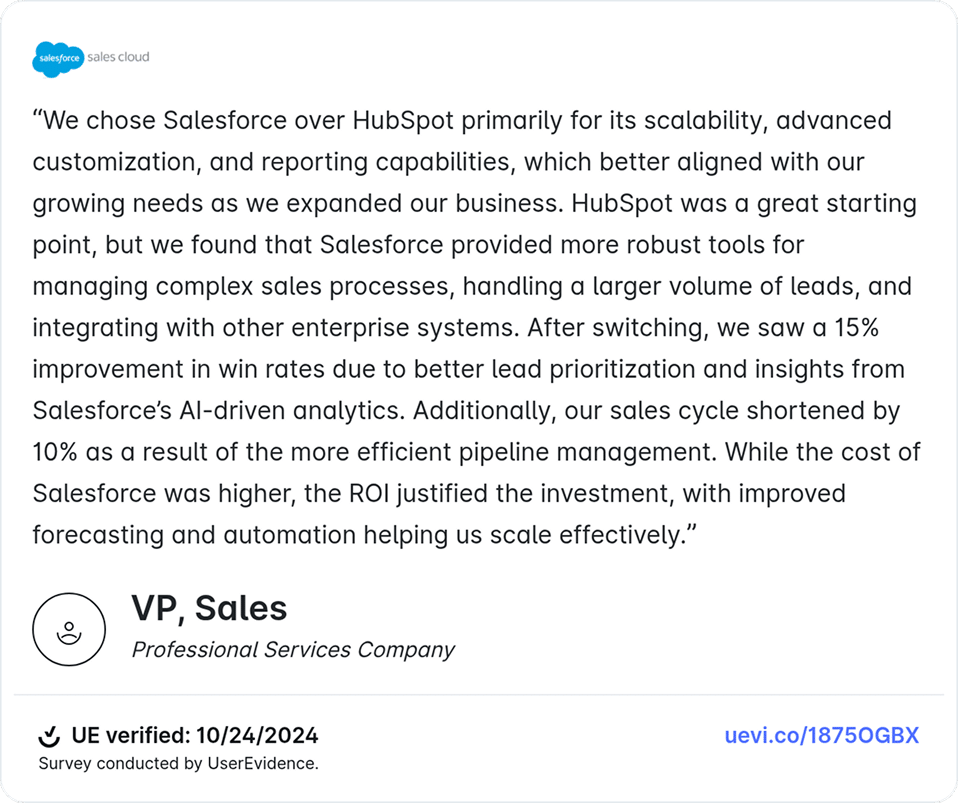
Task: Click the "reporting capabilities" phrase
Action: coord(392,163)
